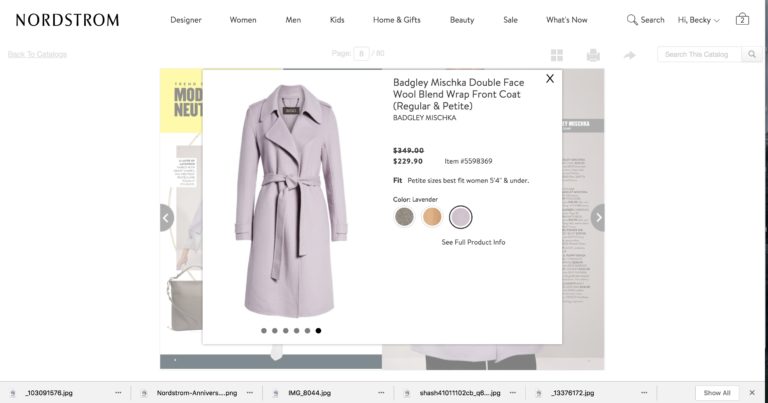Select the second product image dot
Screen dimensions: 768x403
275,331
